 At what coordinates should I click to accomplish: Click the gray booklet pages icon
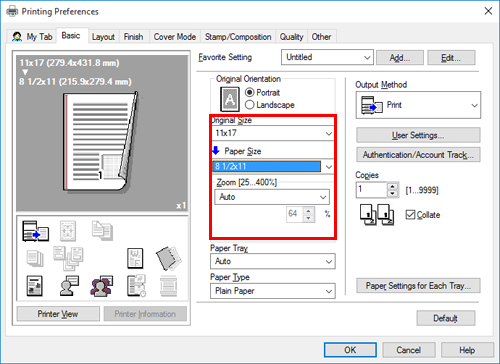tap(169, 258)
